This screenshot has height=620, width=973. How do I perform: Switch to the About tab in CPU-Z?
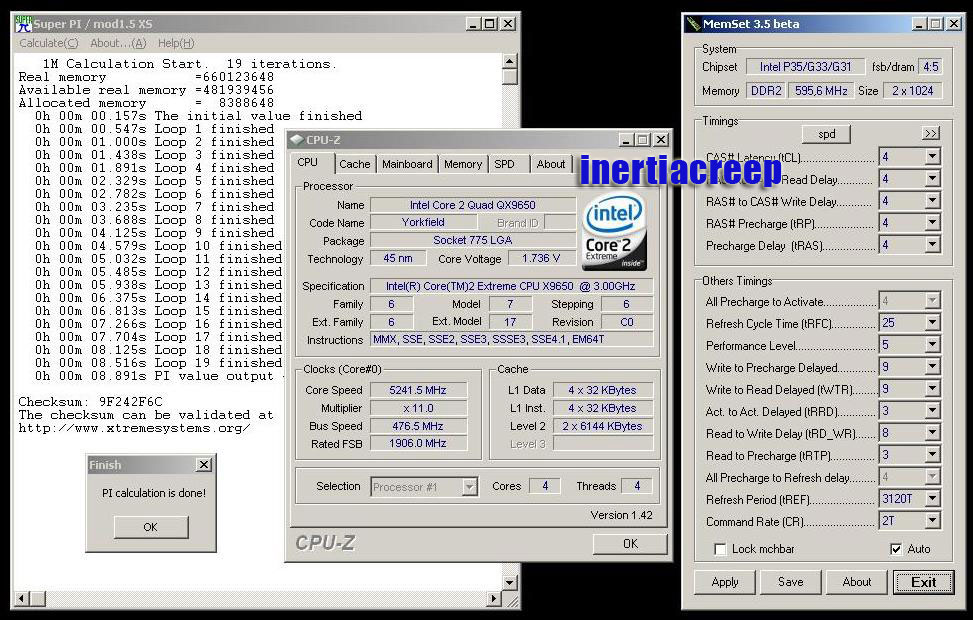coord(551,164)
